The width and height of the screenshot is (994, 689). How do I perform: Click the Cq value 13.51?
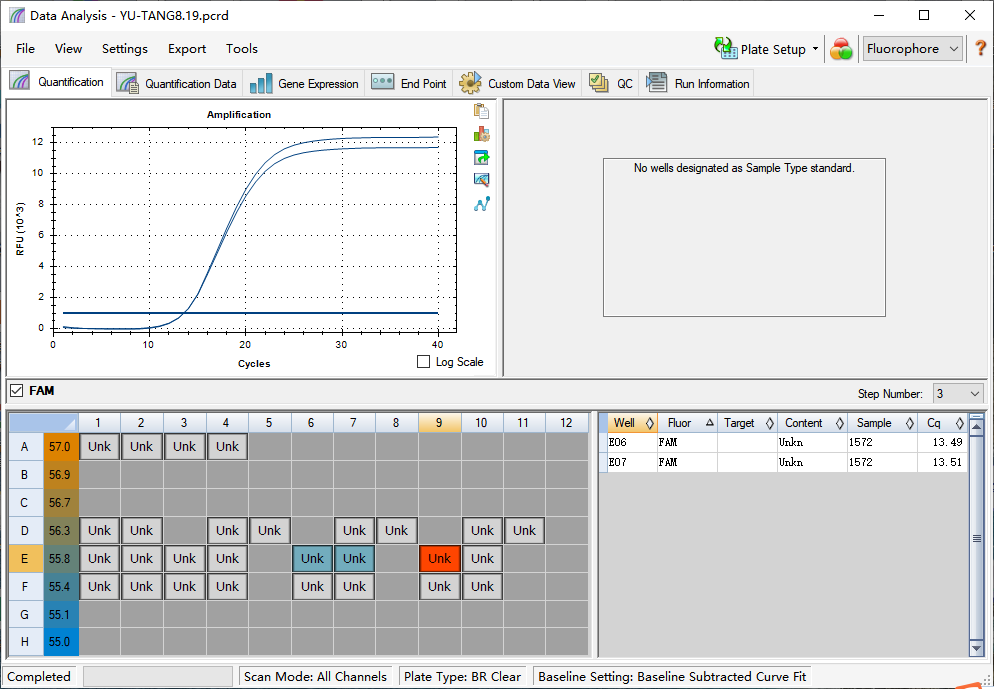947,462
